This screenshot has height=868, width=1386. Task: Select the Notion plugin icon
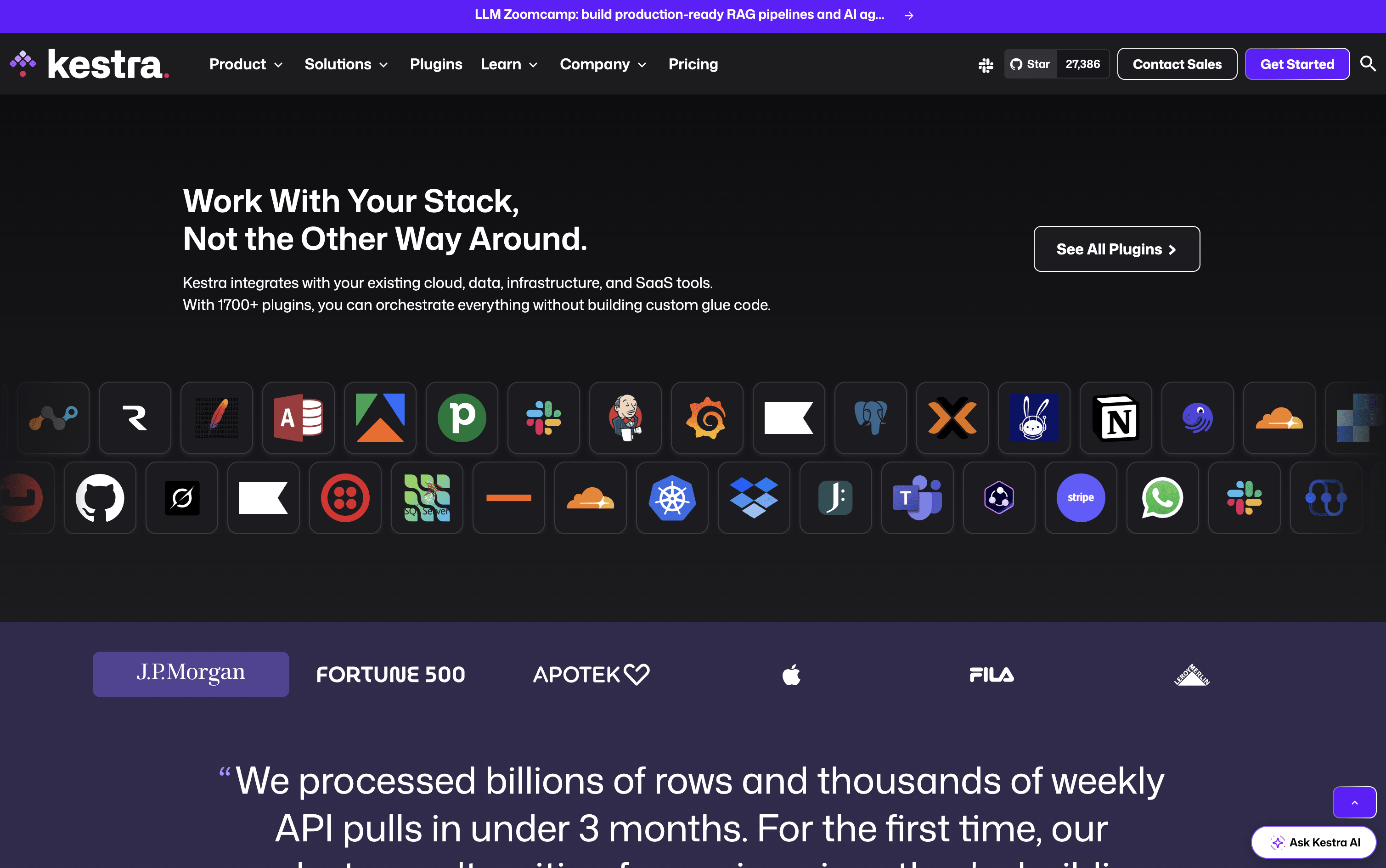point(1115,417)
